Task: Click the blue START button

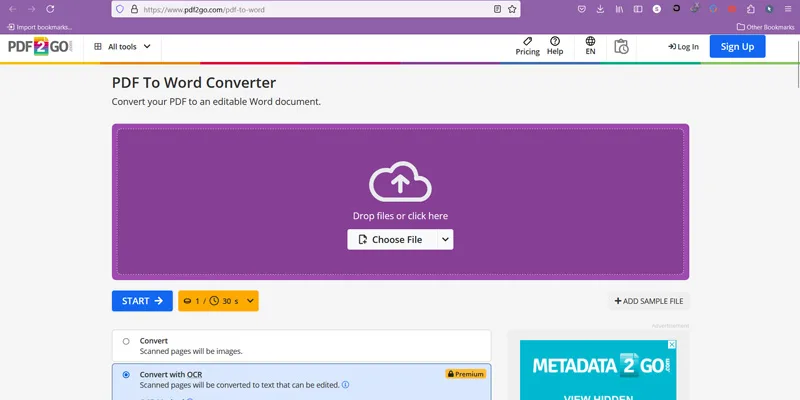Action: coord(142,301)
